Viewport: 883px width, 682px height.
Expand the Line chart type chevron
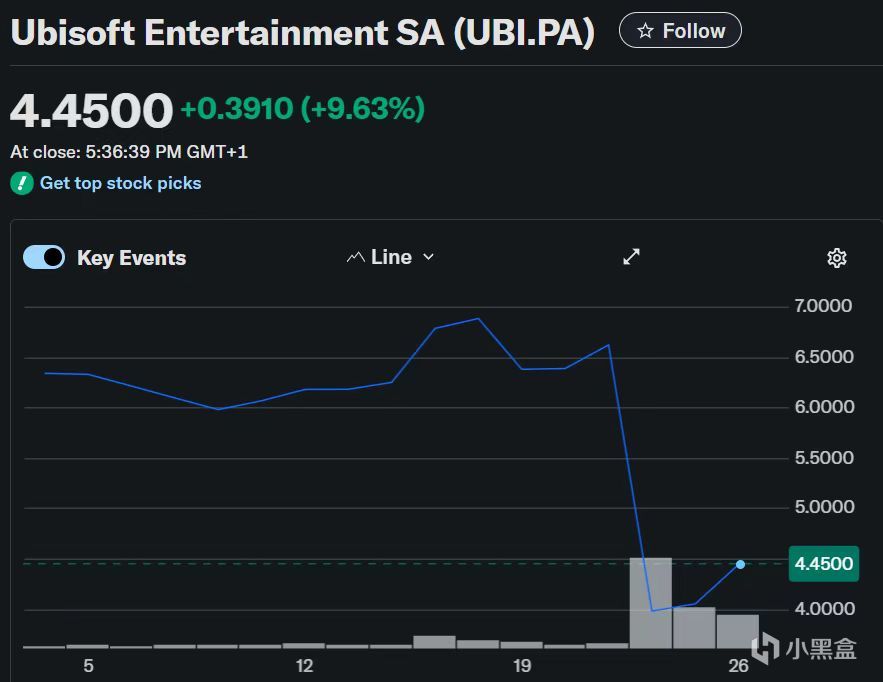tap(429, 258)
